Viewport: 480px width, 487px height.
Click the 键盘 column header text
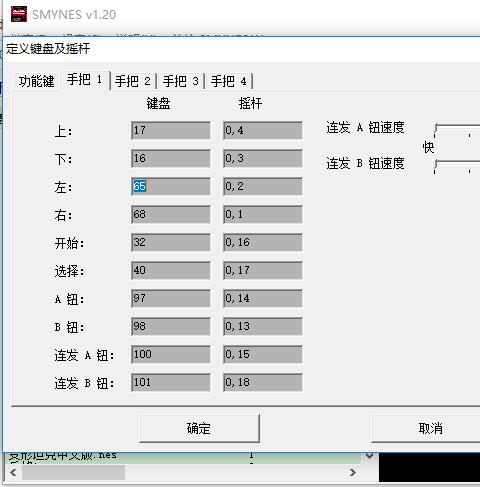pos(158,103)
